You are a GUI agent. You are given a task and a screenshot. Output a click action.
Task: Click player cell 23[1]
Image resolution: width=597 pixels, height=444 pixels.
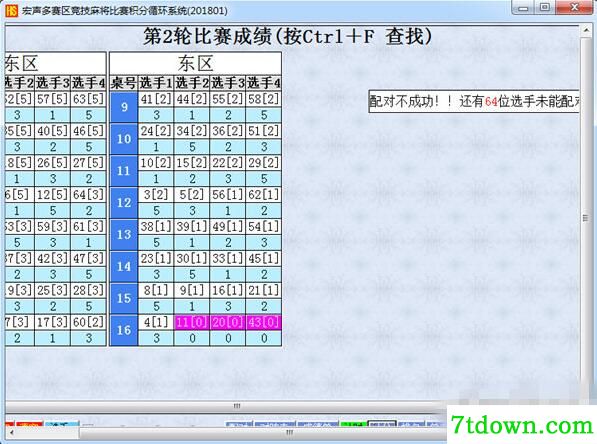[156, 259]
